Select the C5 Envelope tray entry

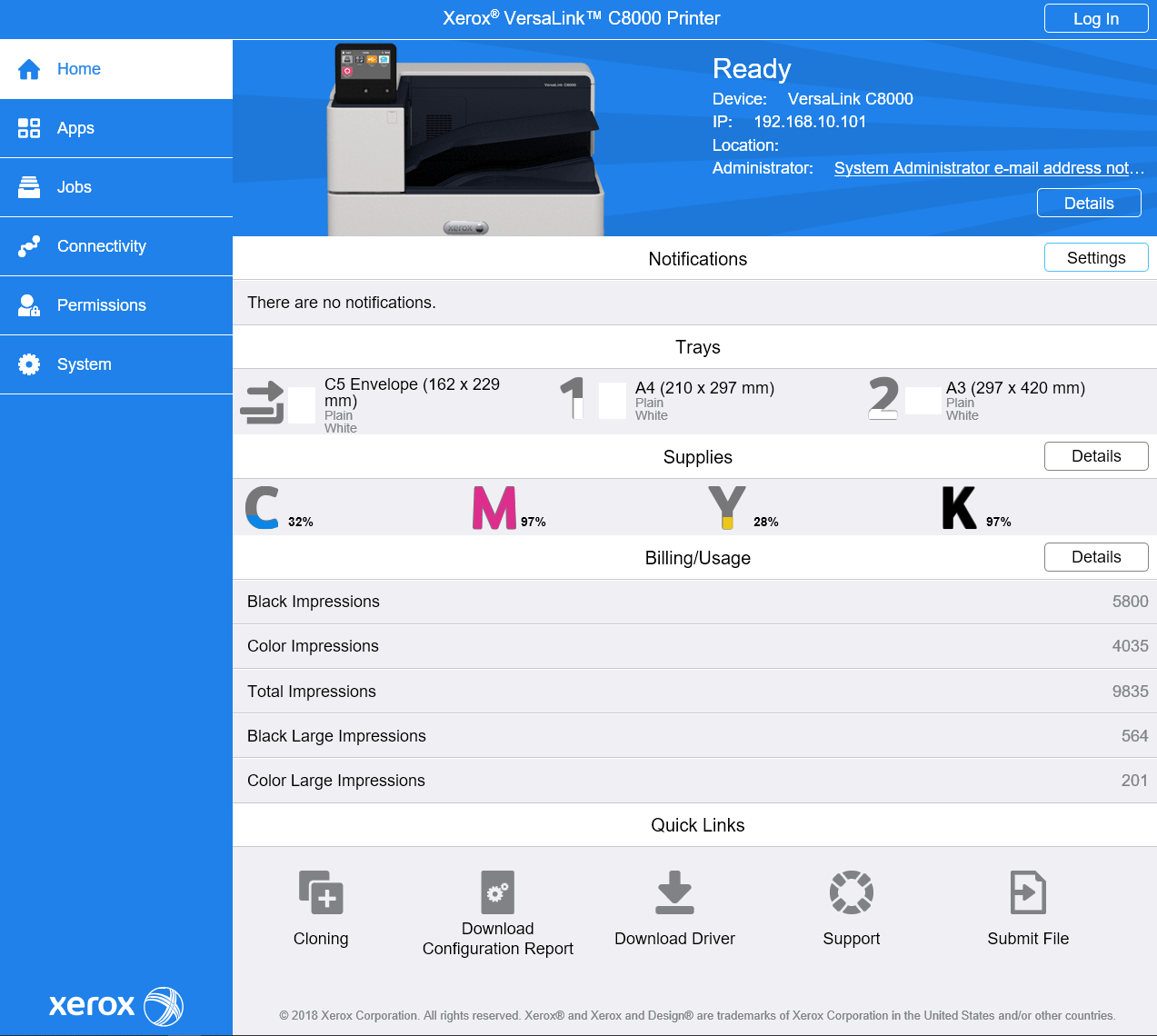(x=387, y=403)
